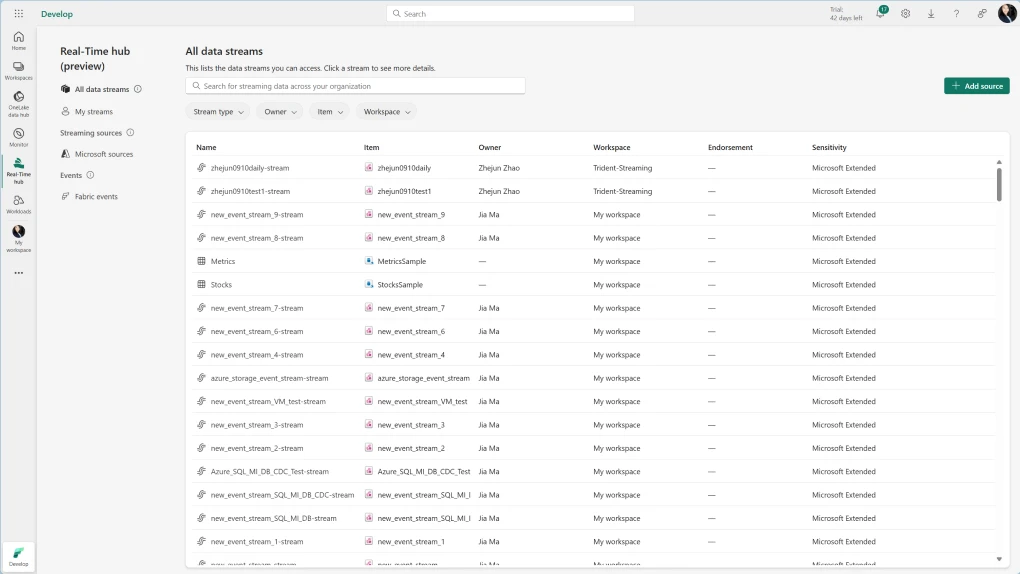Click the notifications bell icon
Screen dimensions: 1020x574
click(x=880, y=14)
